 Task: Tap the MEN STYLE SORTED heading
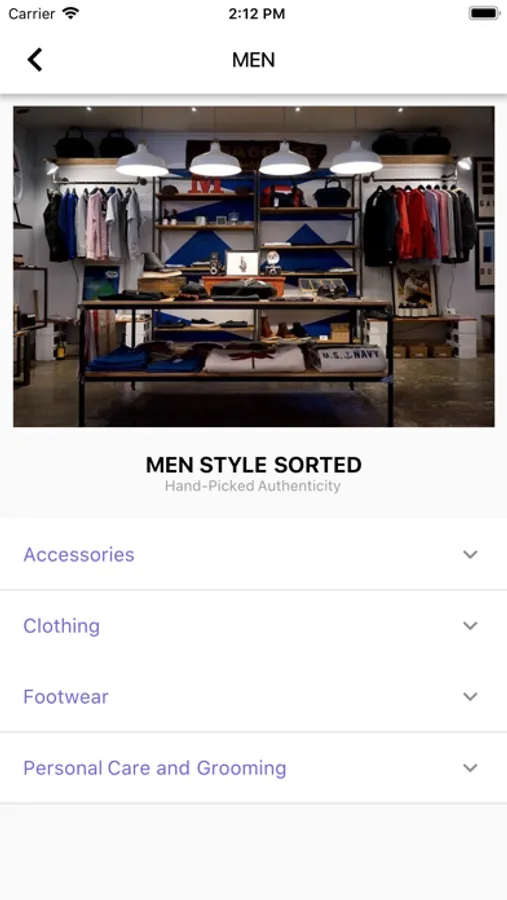click(253, 464)
